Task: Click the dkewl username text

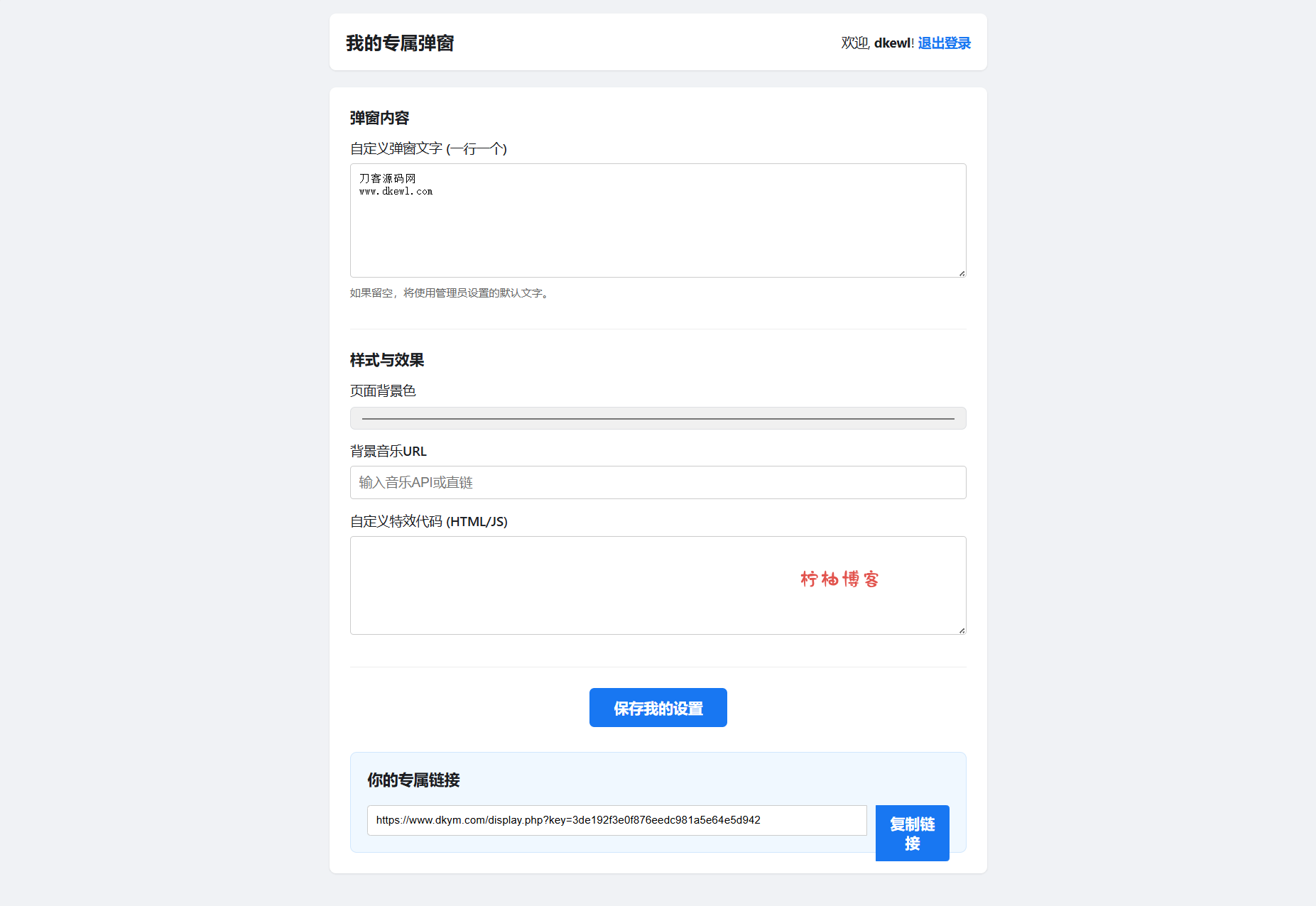Action: pos(893,43)
